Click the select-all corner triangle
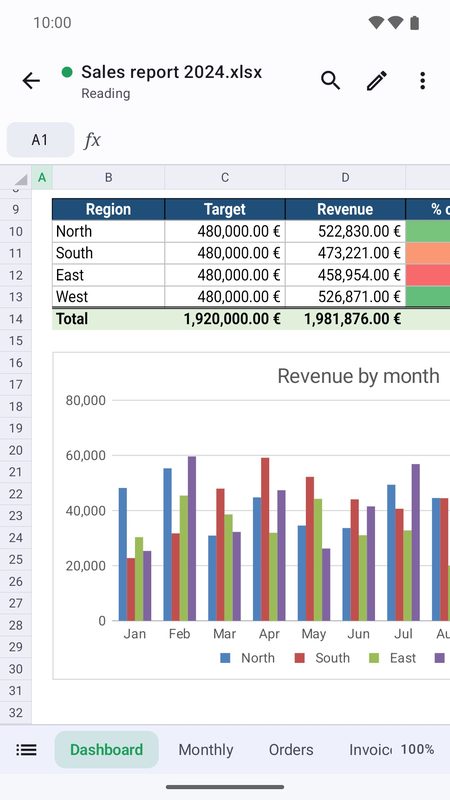 point(20,179)
